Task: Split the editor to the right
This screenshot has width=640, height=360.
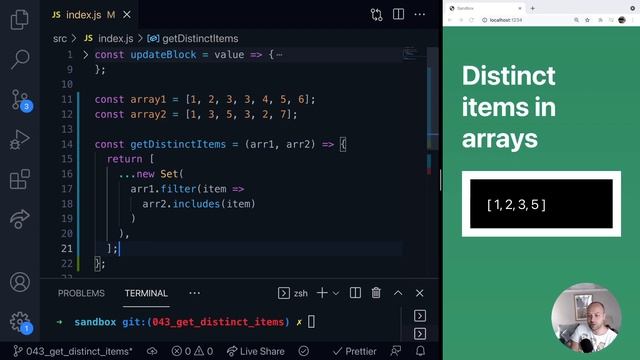Action: coord(398,14)
